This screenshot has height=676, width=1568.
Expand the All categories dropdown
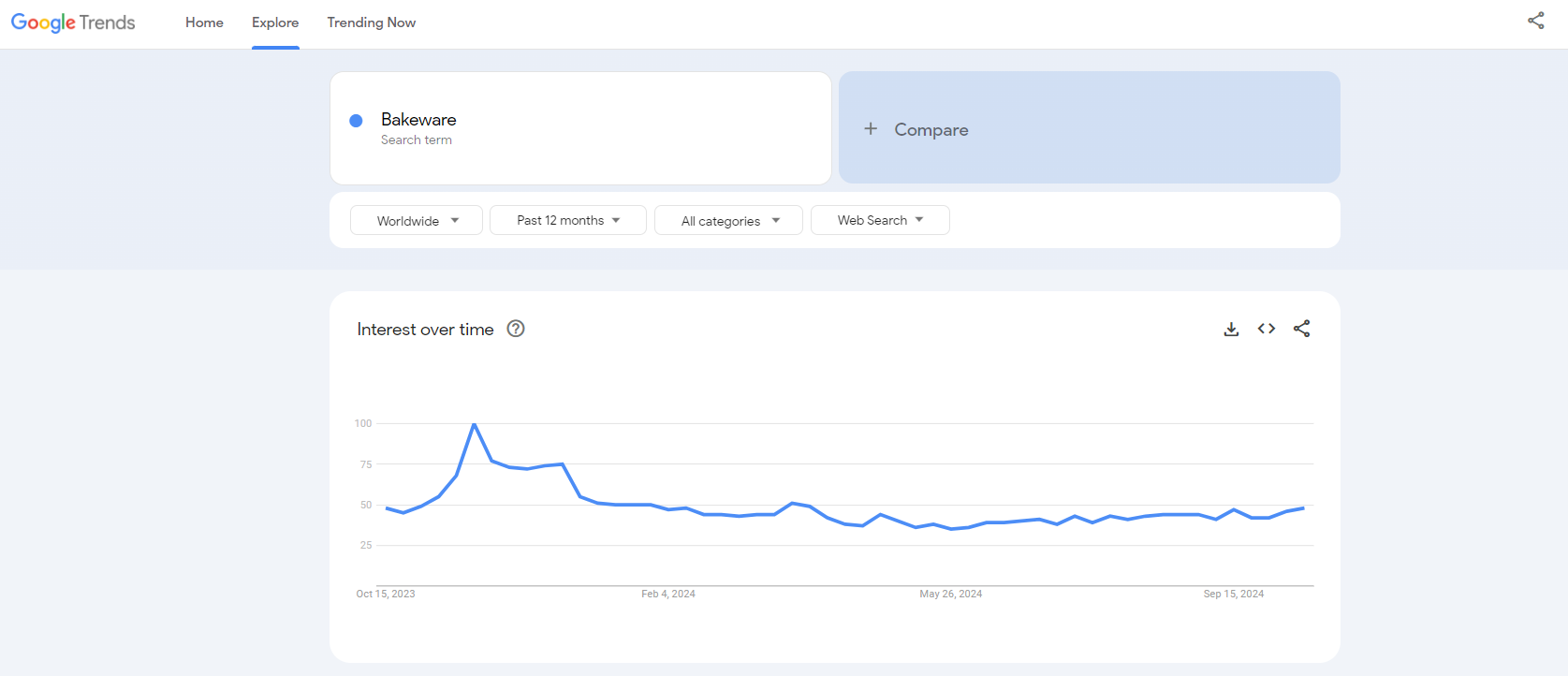coord(728,220)
